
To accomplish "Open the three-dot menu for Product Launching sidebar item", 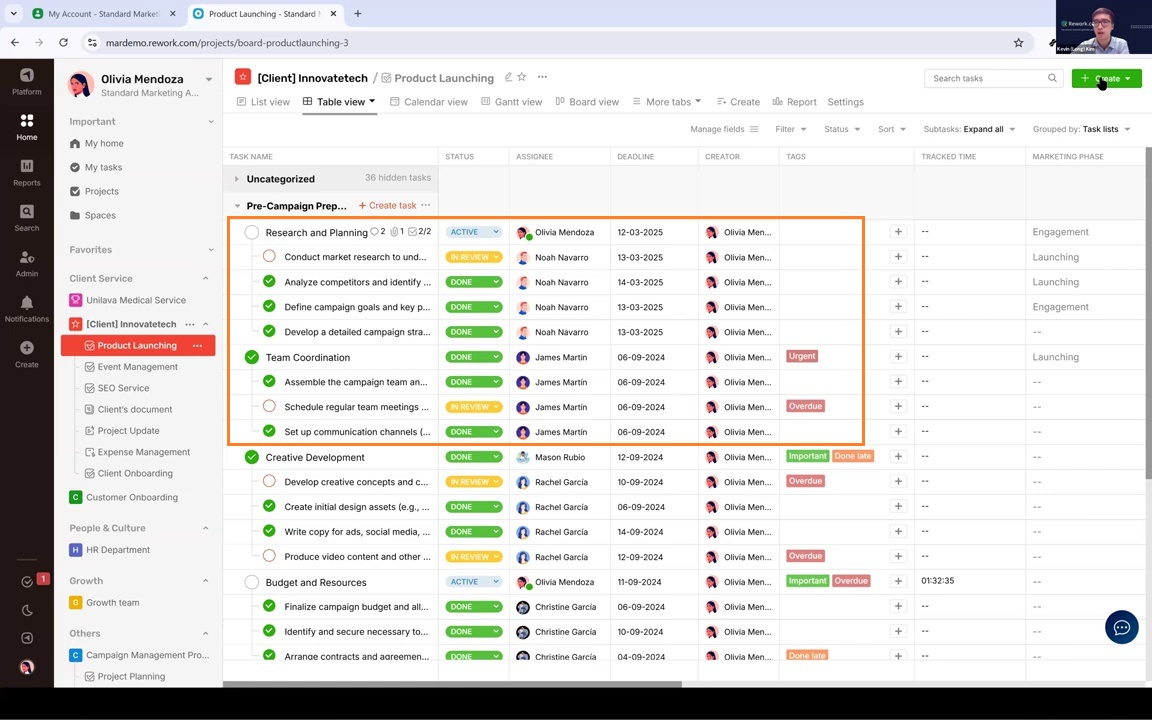I will point(197,345).
